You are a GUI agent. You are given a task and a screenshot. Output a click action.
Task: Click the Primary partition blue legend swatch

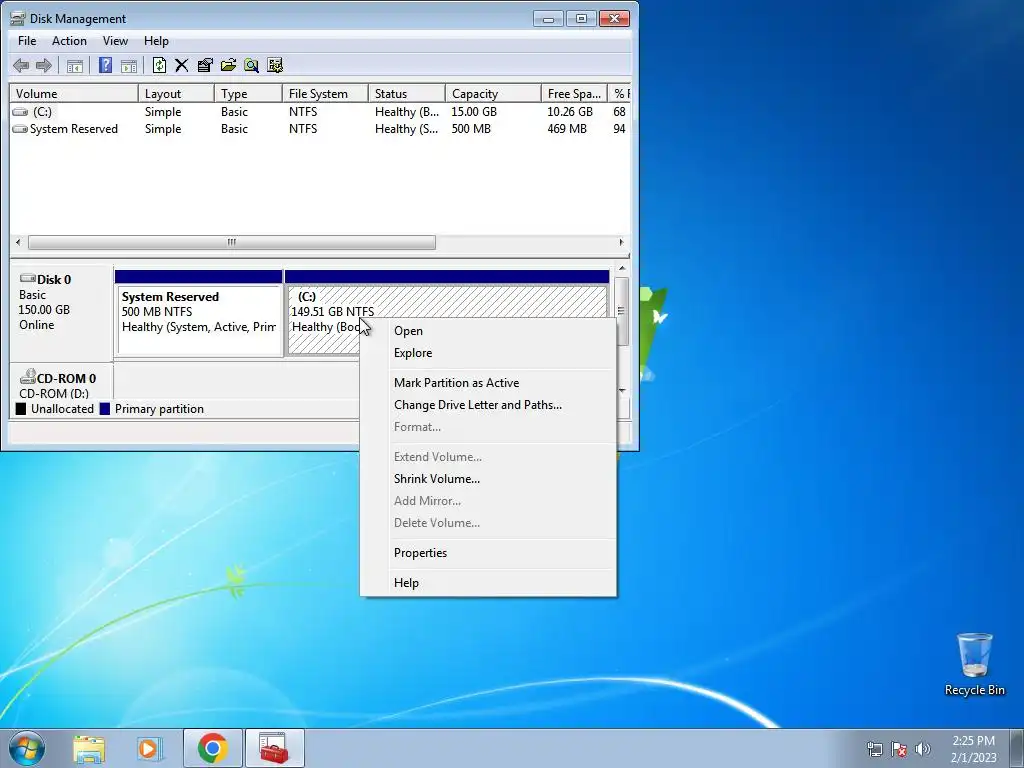tap(104, 409)
